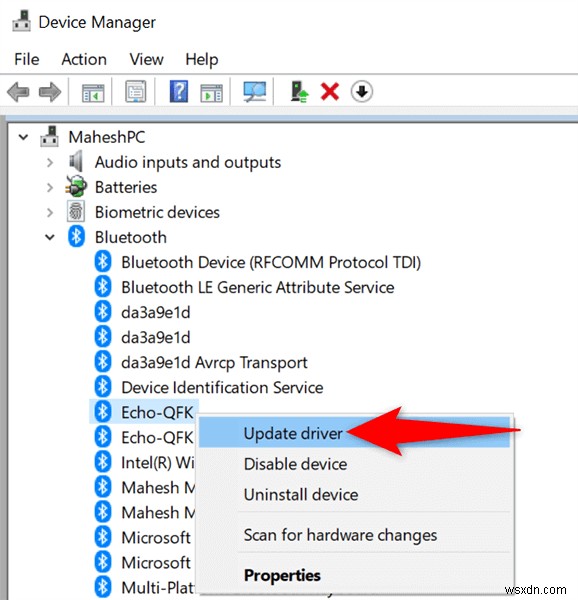Collapse the MaheshPC root node
The width and height of the screenshot is (578, 600).
[23, 137]
